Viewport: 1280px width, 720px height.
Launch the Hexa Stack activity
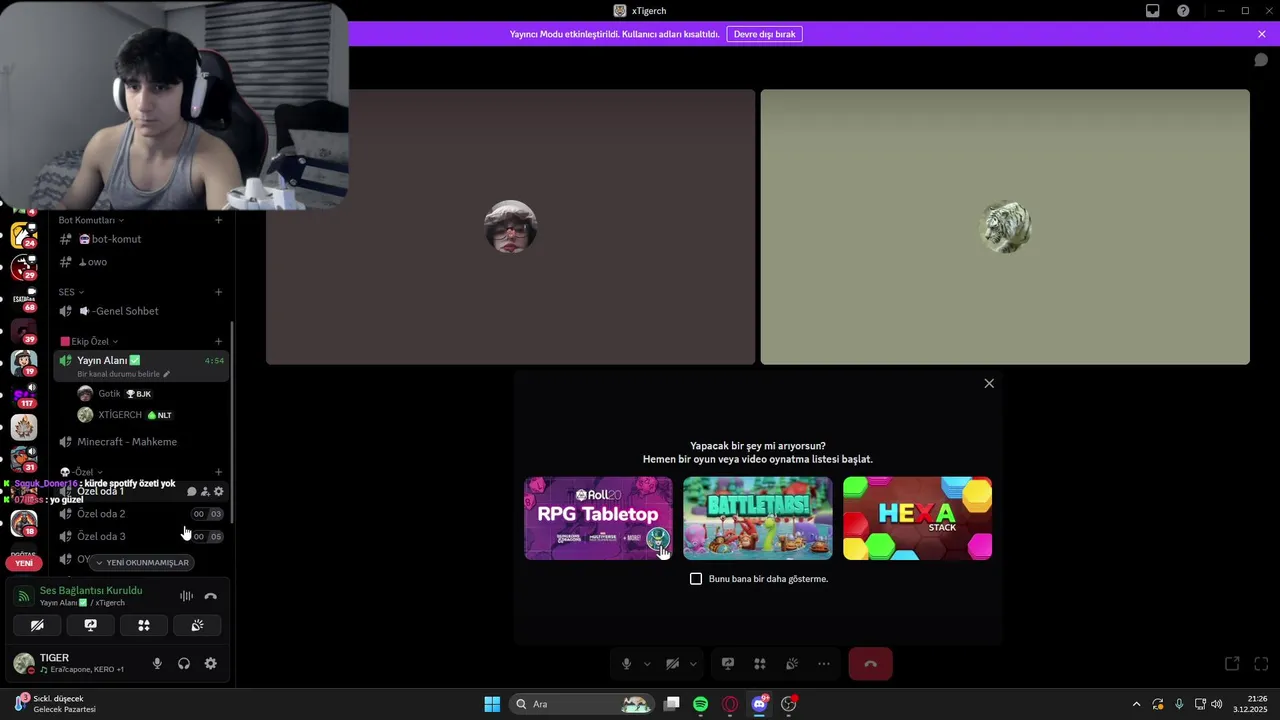click(917, 518)
